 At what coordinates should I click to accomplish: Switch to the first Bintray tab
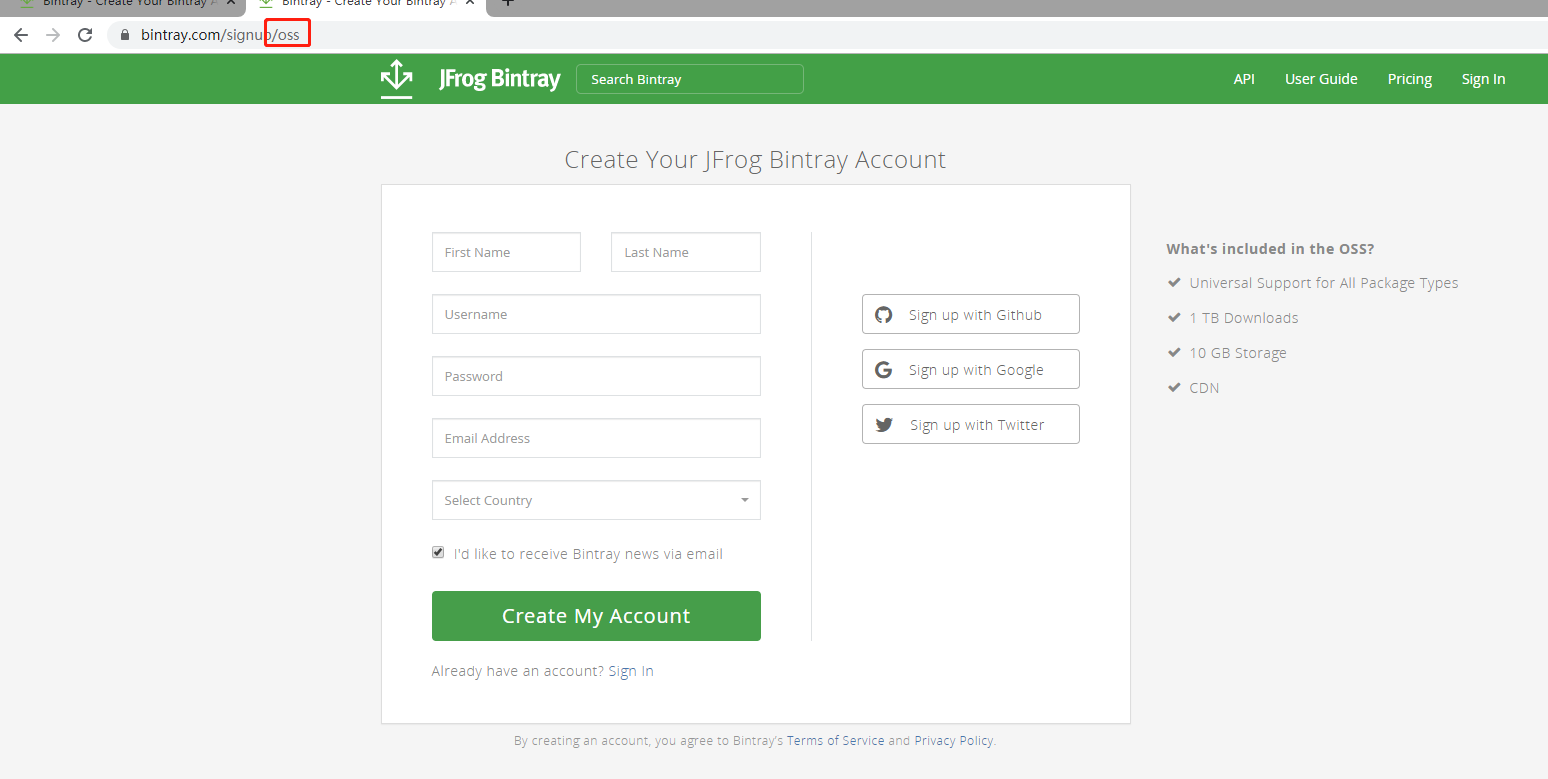pyautogui.click(x=125, y=4)
